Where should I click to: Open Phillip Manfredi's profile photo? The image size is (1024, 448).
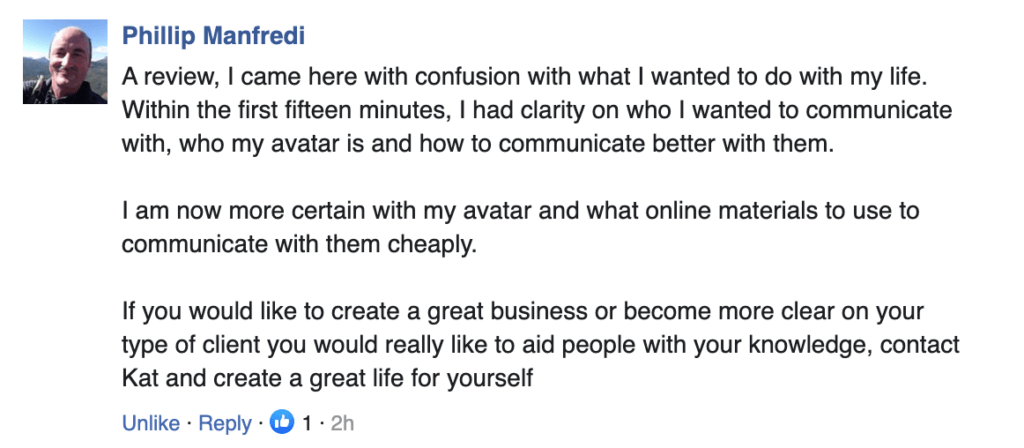65,62
